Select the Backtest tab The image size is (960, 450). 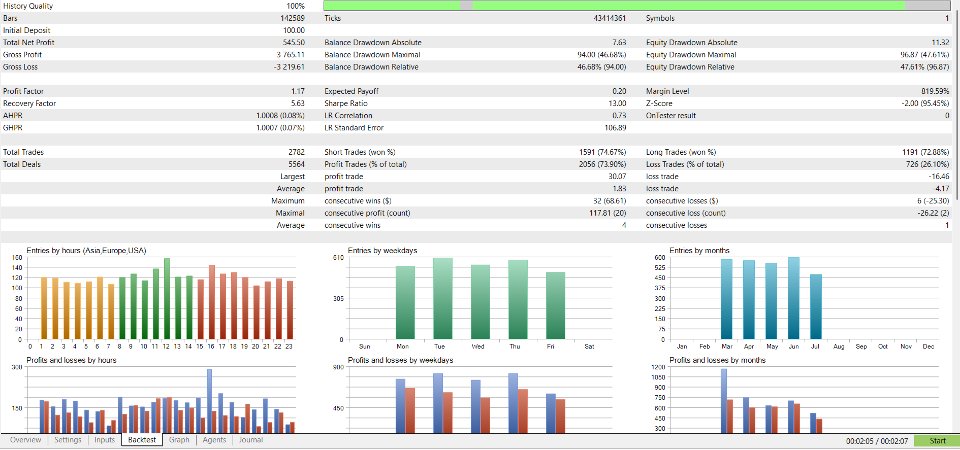click(x=142, y=440)
